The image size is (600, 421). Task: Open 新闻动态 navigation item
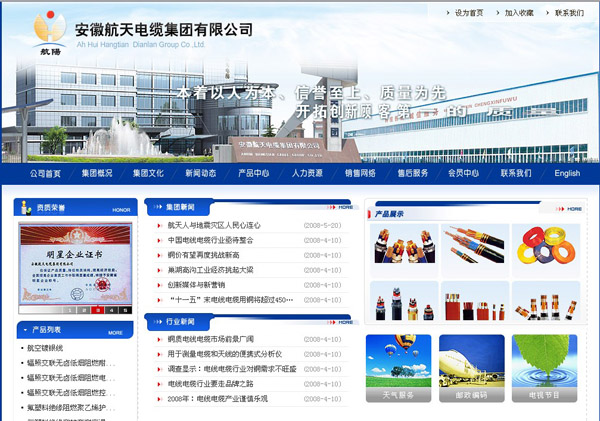(x=201, y=173)
